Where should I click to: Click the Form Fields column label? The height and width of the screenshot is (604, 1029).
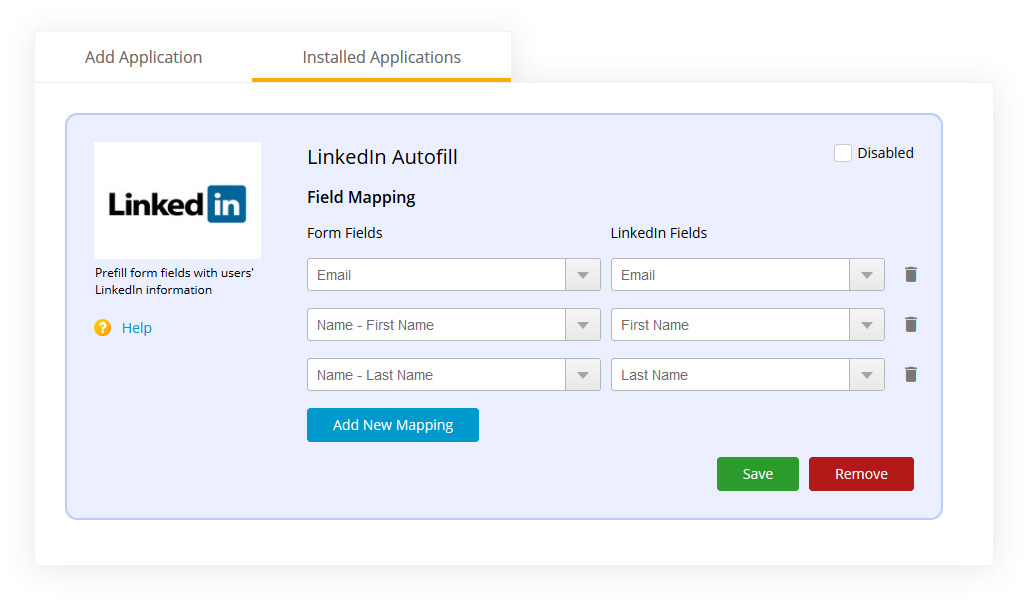click(345, 233)
